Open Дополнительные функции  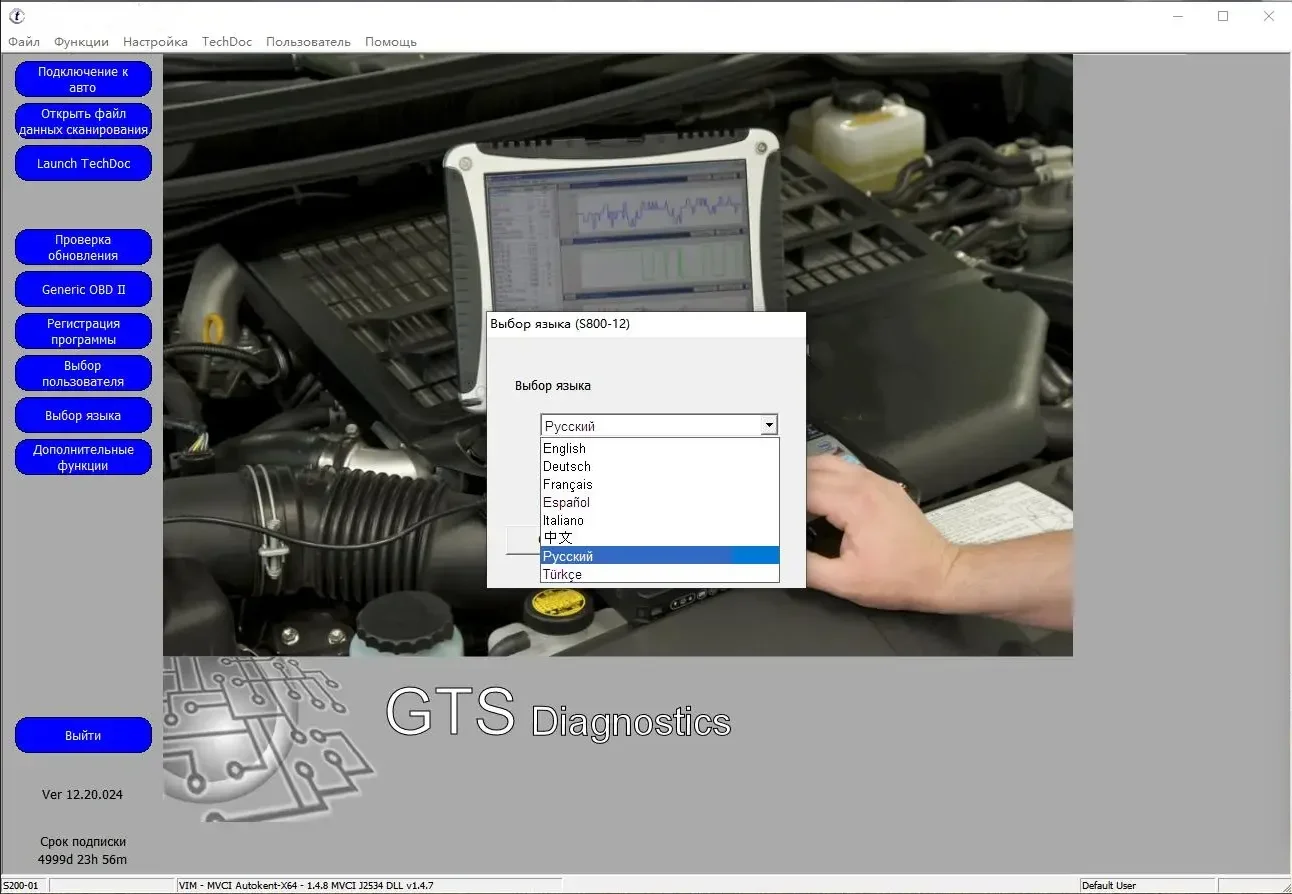pyautogui.click(x=83, y=457)
